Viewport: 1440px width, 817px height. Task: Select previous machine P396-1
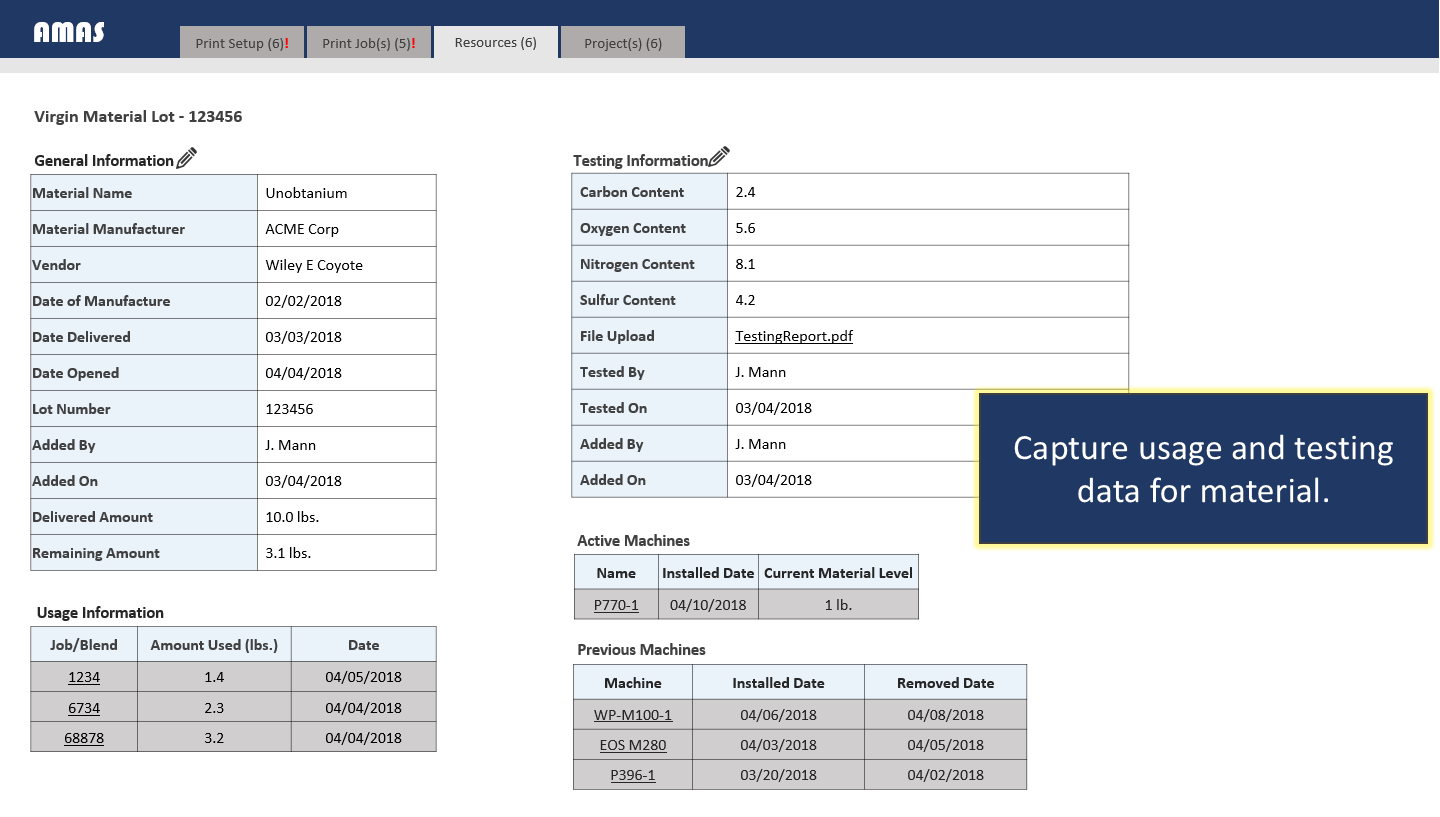632,775
